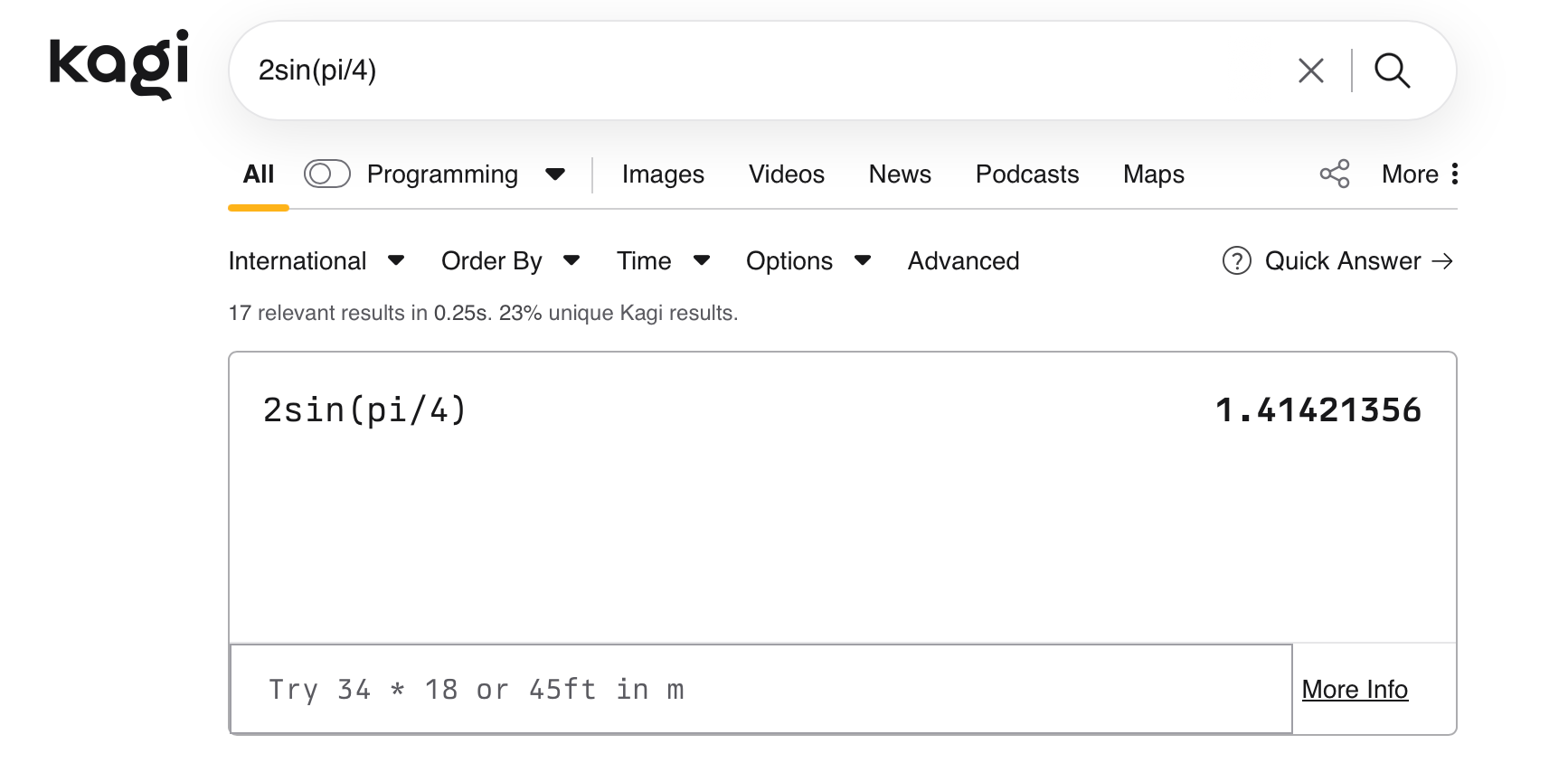Screen dimensions: 1568x772
Task: Focus the calculator expression input field
Action: (760, 690)
